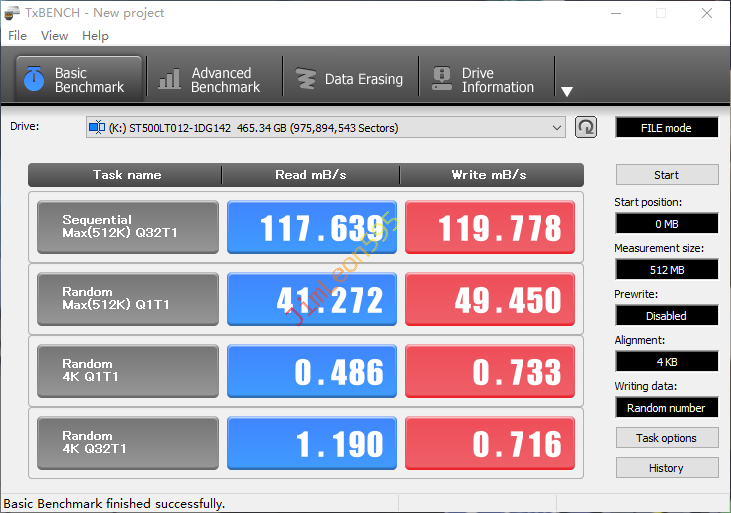Click the TxBENCH app icon in title bar

(x=14, y=13)
